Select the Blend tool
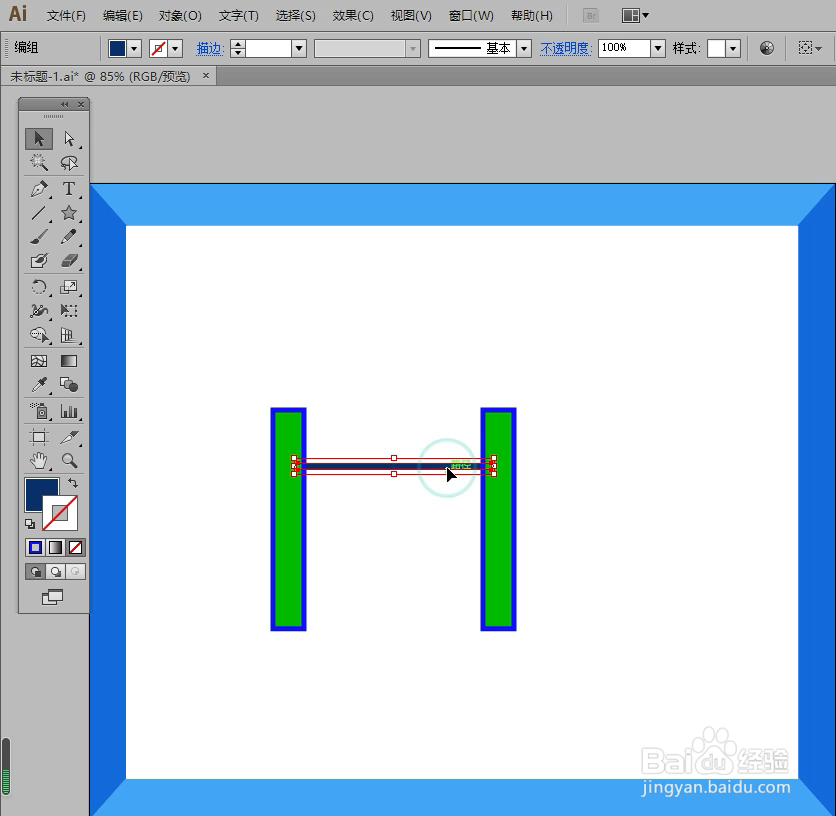Image resolution: width=836 pixels, height=816 pixels. point(69,385)
